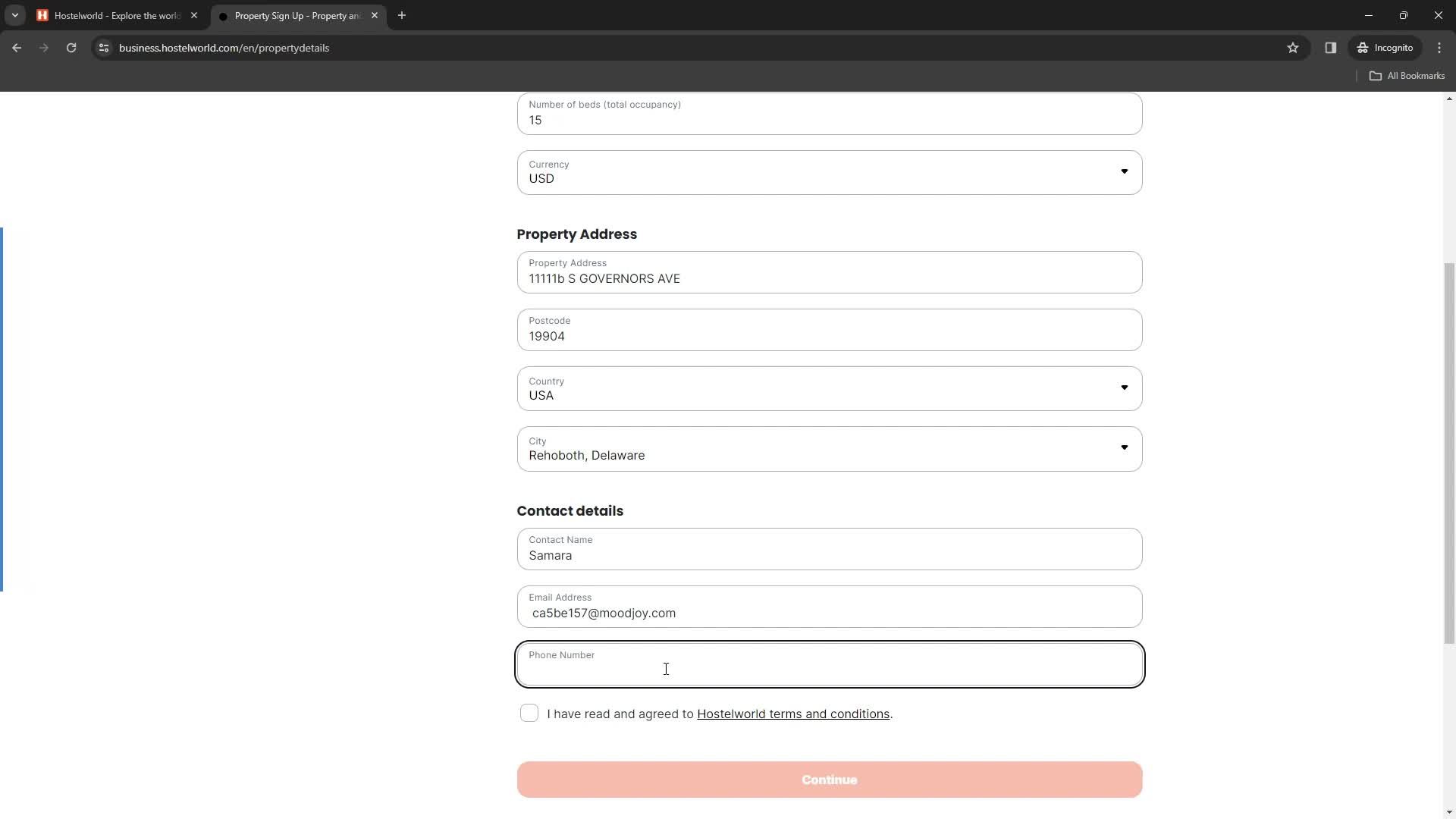Click the Continue button
1456x819 pixels.
[x=829, y=780]
